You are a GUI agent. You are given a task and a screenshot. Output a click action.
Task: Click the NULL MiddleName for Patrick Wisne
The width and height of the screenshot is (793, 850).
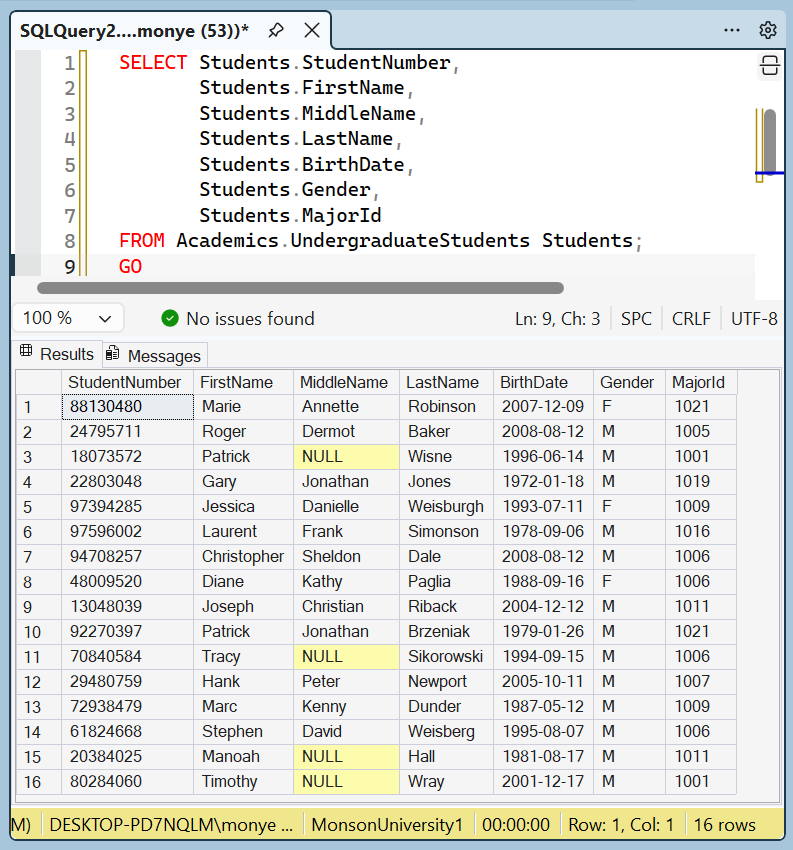(346, 456)
